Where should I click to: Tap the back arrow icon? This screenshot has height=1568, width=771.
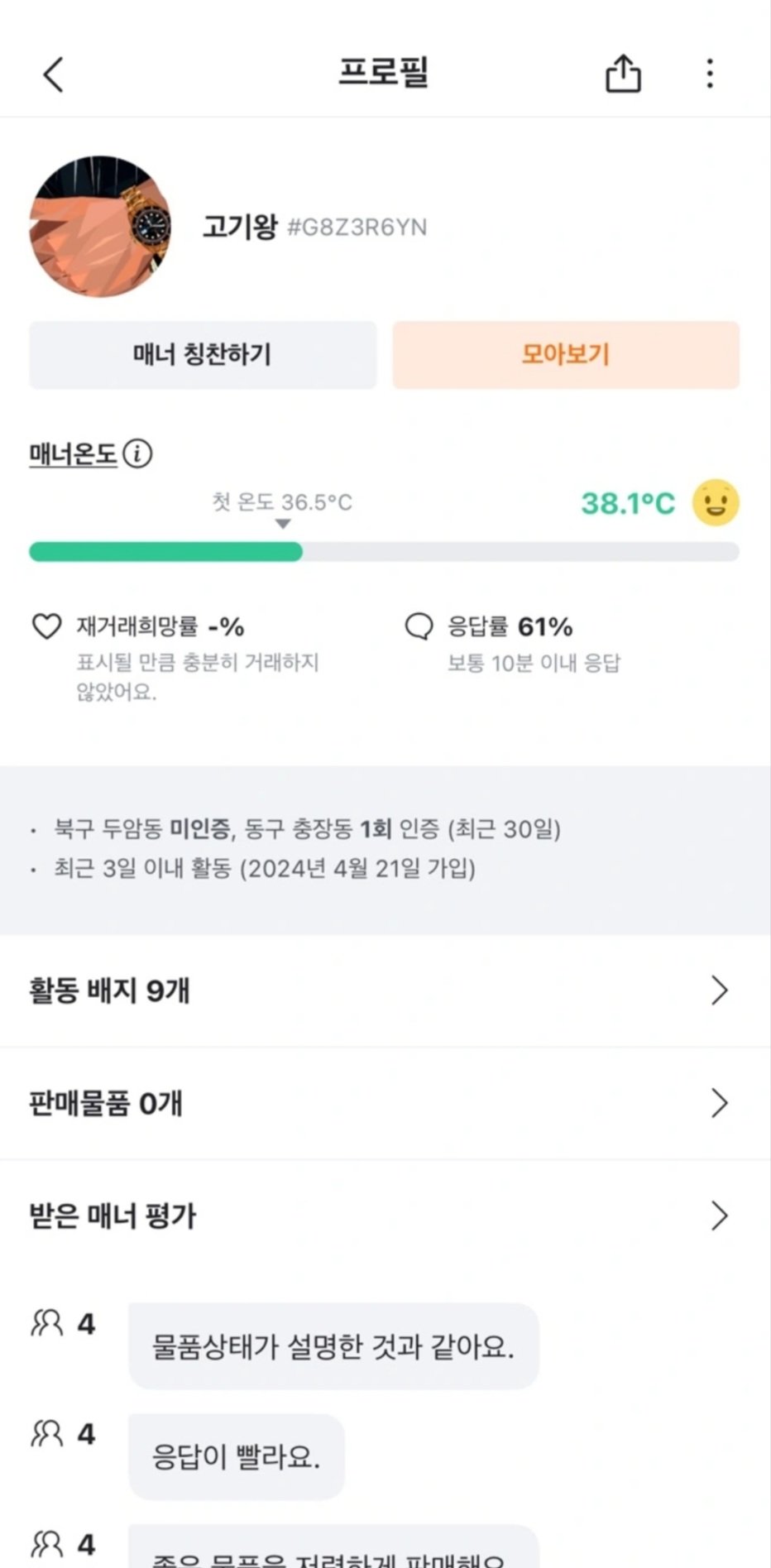pos(53,74)
